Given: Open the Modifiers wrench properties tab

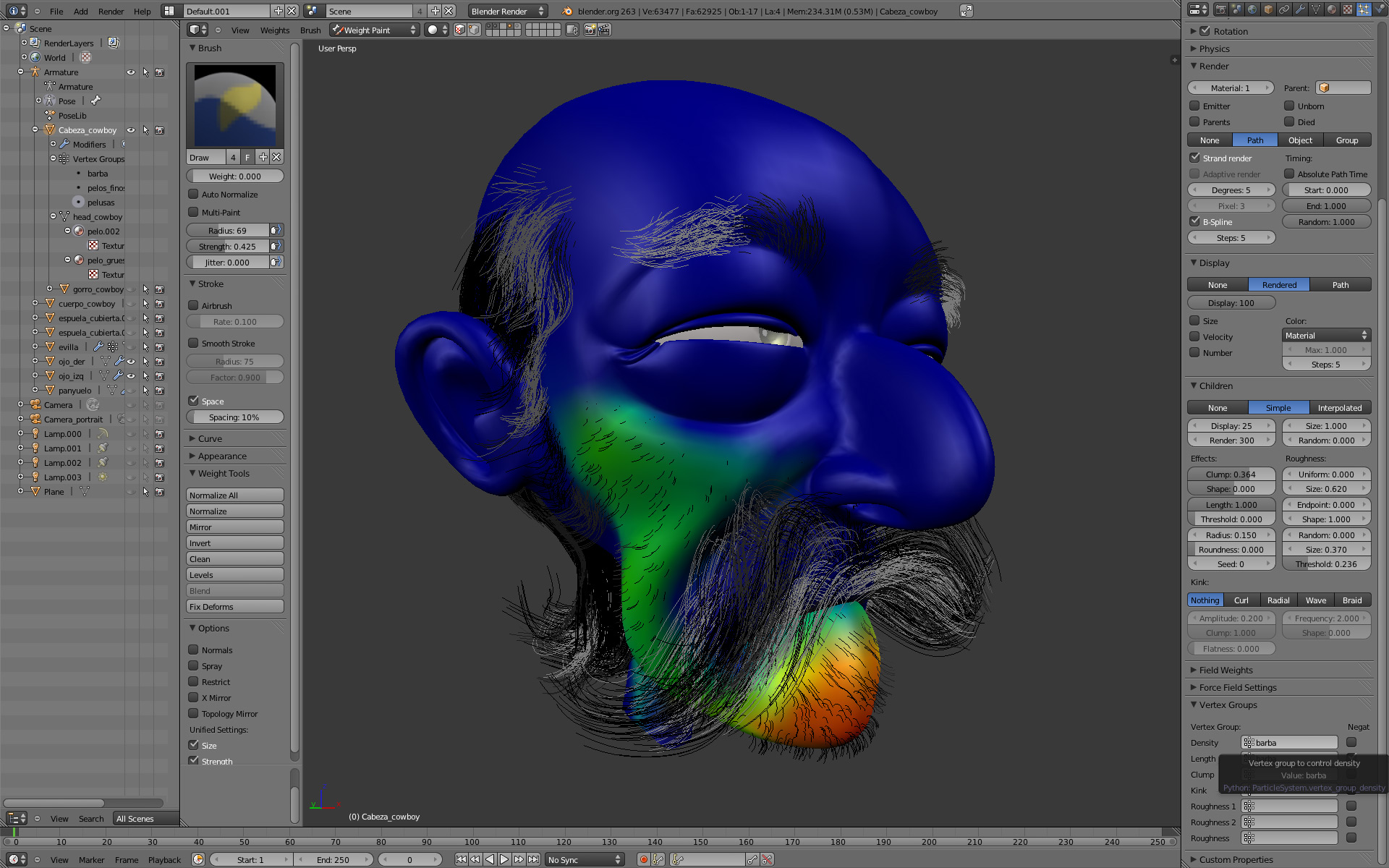Looking at the screenshot, I should tap(1300, 9).
